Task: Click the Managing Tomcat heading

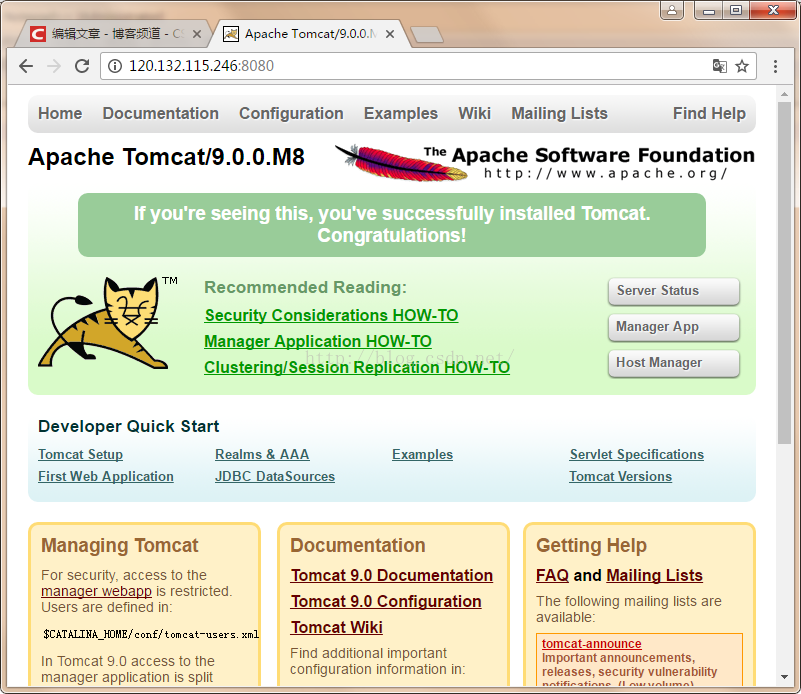Action: click(x=120, y=545)
